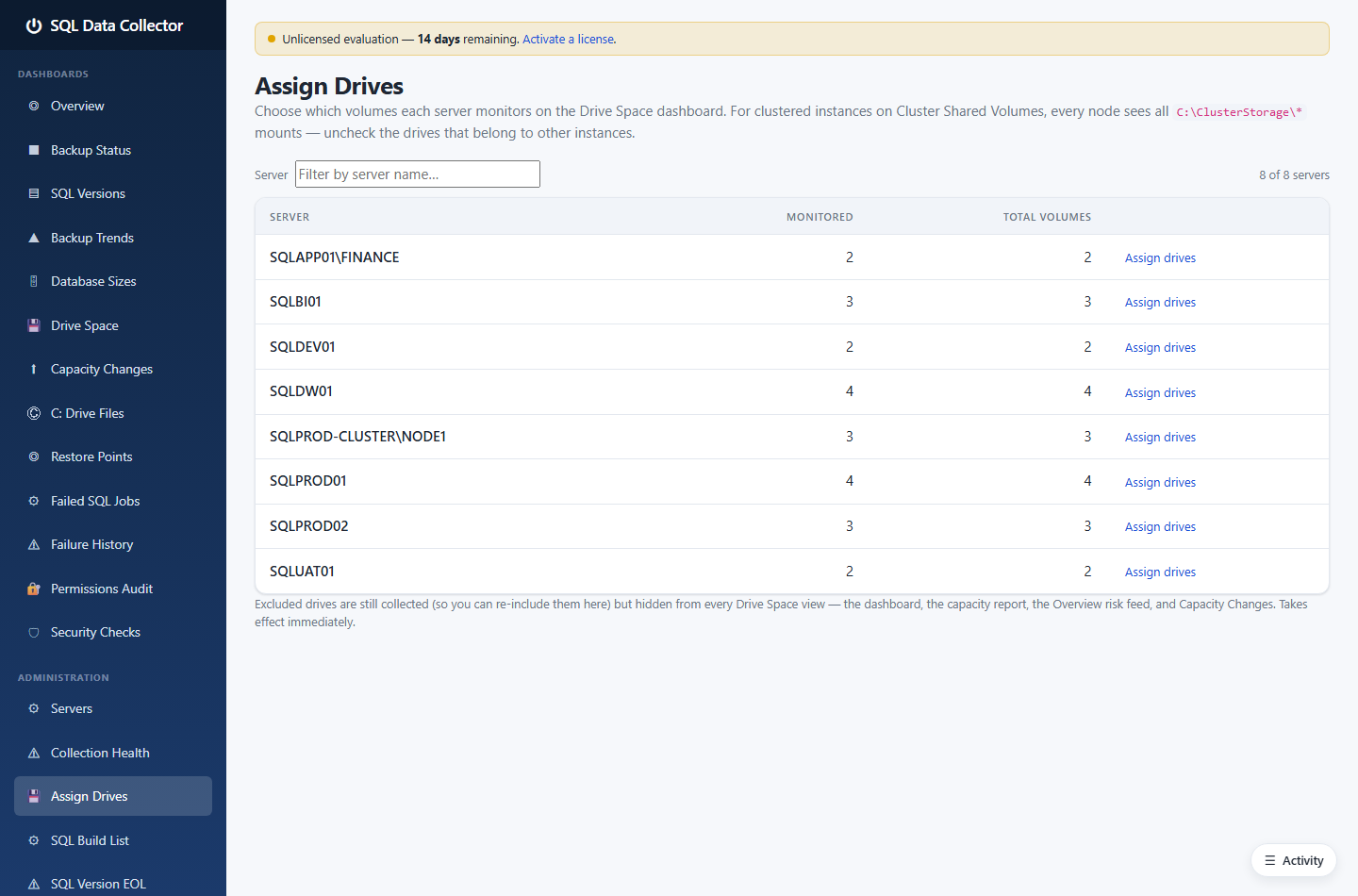Assign drives for SQLPROD-CLUSTER\NODE1
This screenshot has width=1358, height=896.
[1160, 438]
